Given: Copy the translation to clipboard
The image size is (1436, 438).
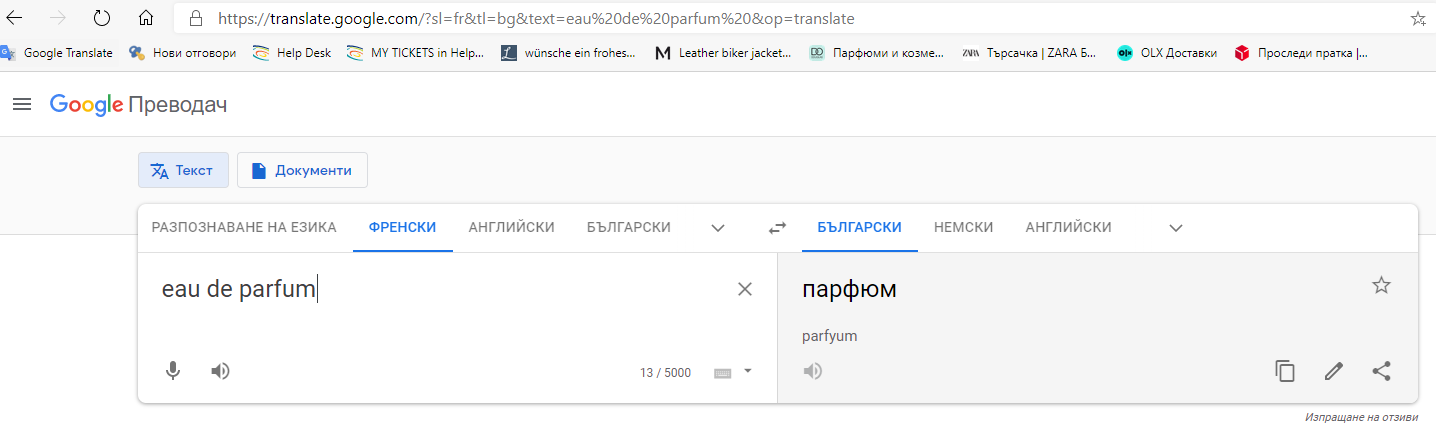Looking at the screenshot, I should [x=1285, y=371].
